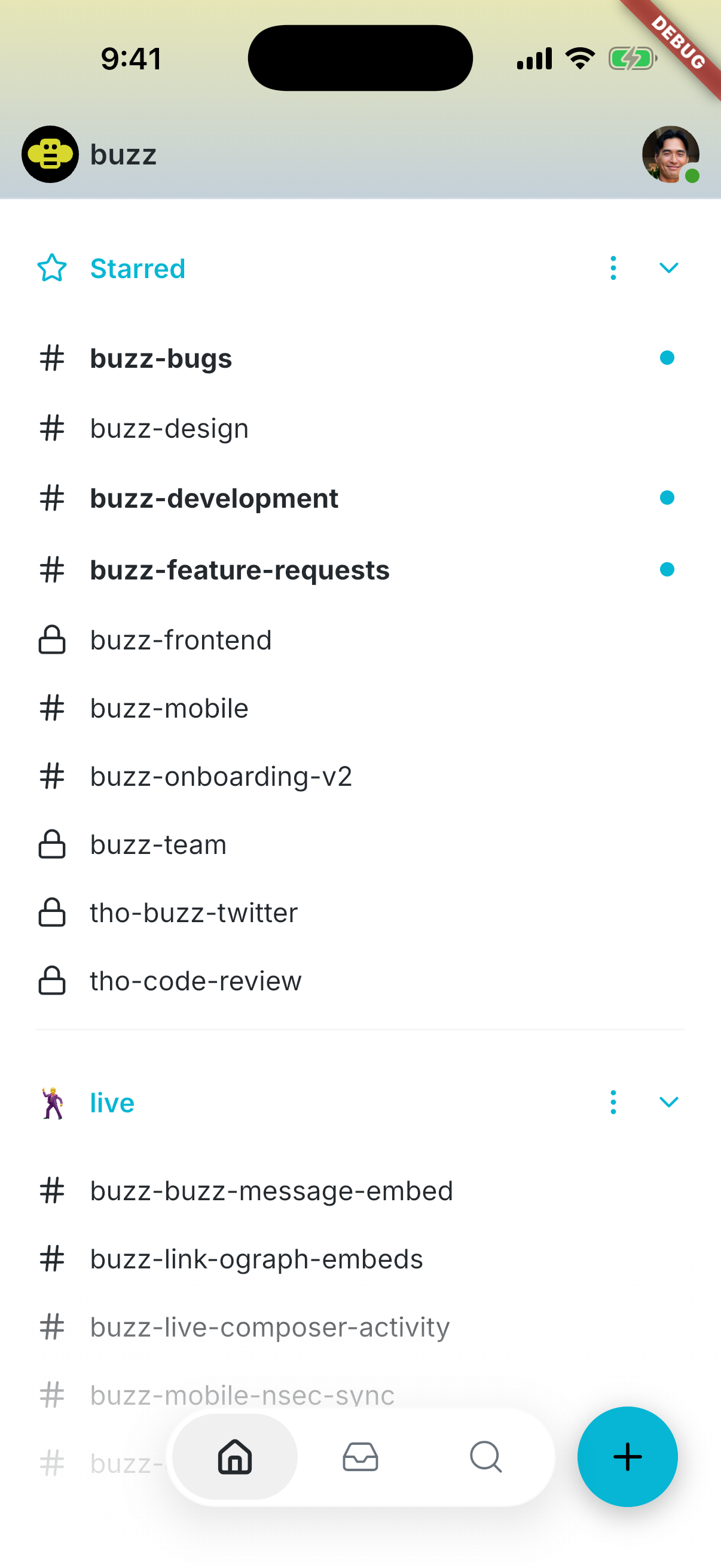Collapse the live section chevron

click(x=668, y=1102)
